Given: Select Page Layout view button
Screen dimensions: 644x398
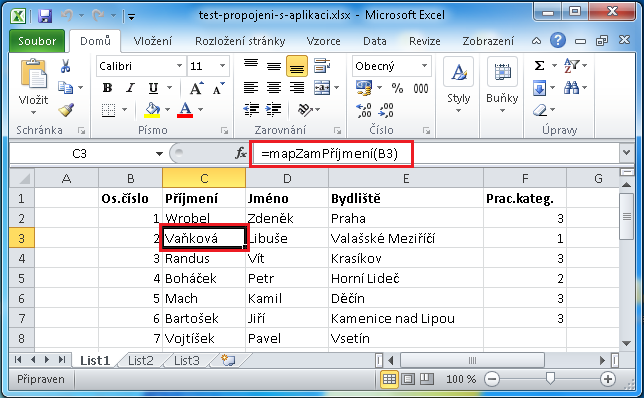Looking at the screenshot, I should tap(408, 379).
